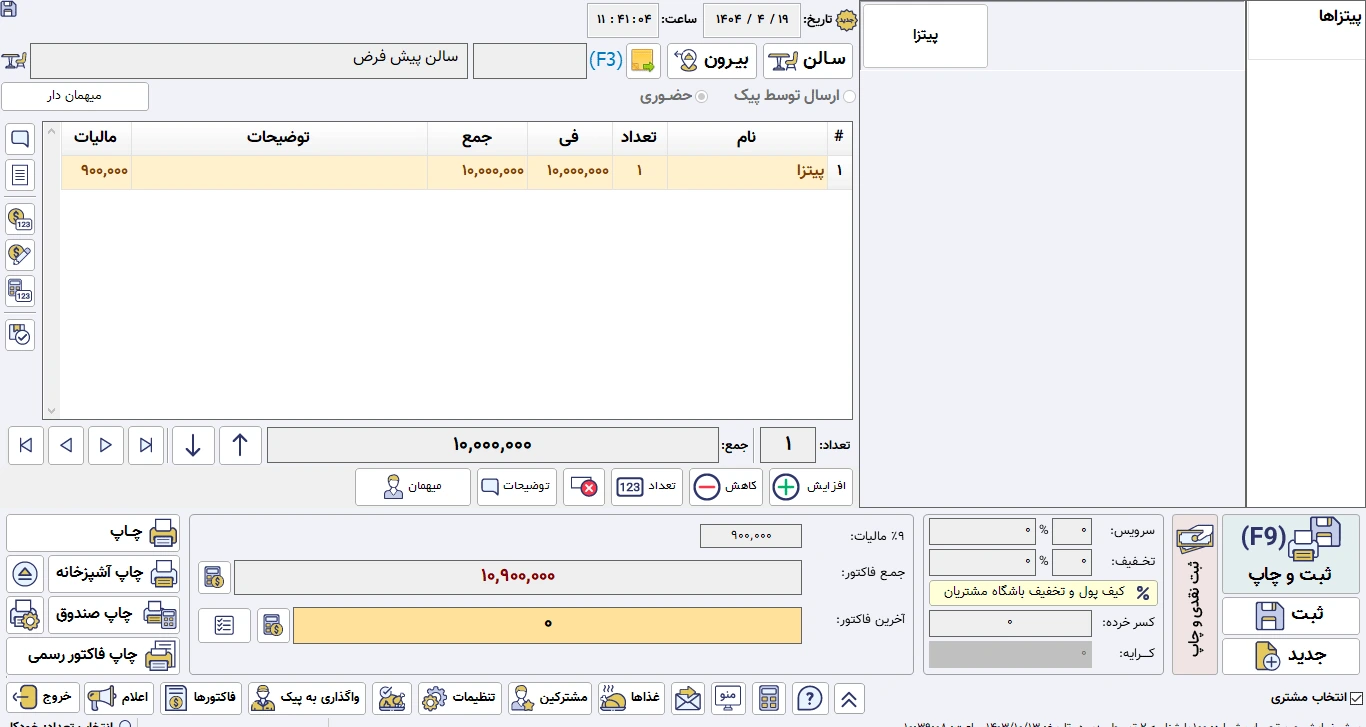This screenshot has width=1366, height=727.
Task: Click the 'افزایش' increase button
Action: click(x=810, y=487)
